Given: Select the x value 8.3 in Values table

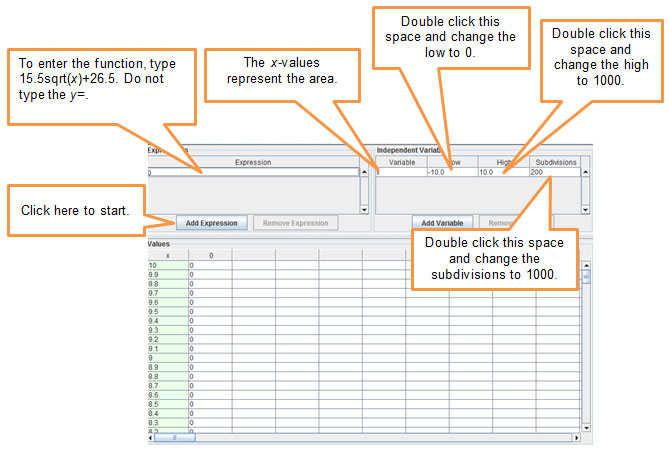Looking at the screenshot, I should (168, 423).
